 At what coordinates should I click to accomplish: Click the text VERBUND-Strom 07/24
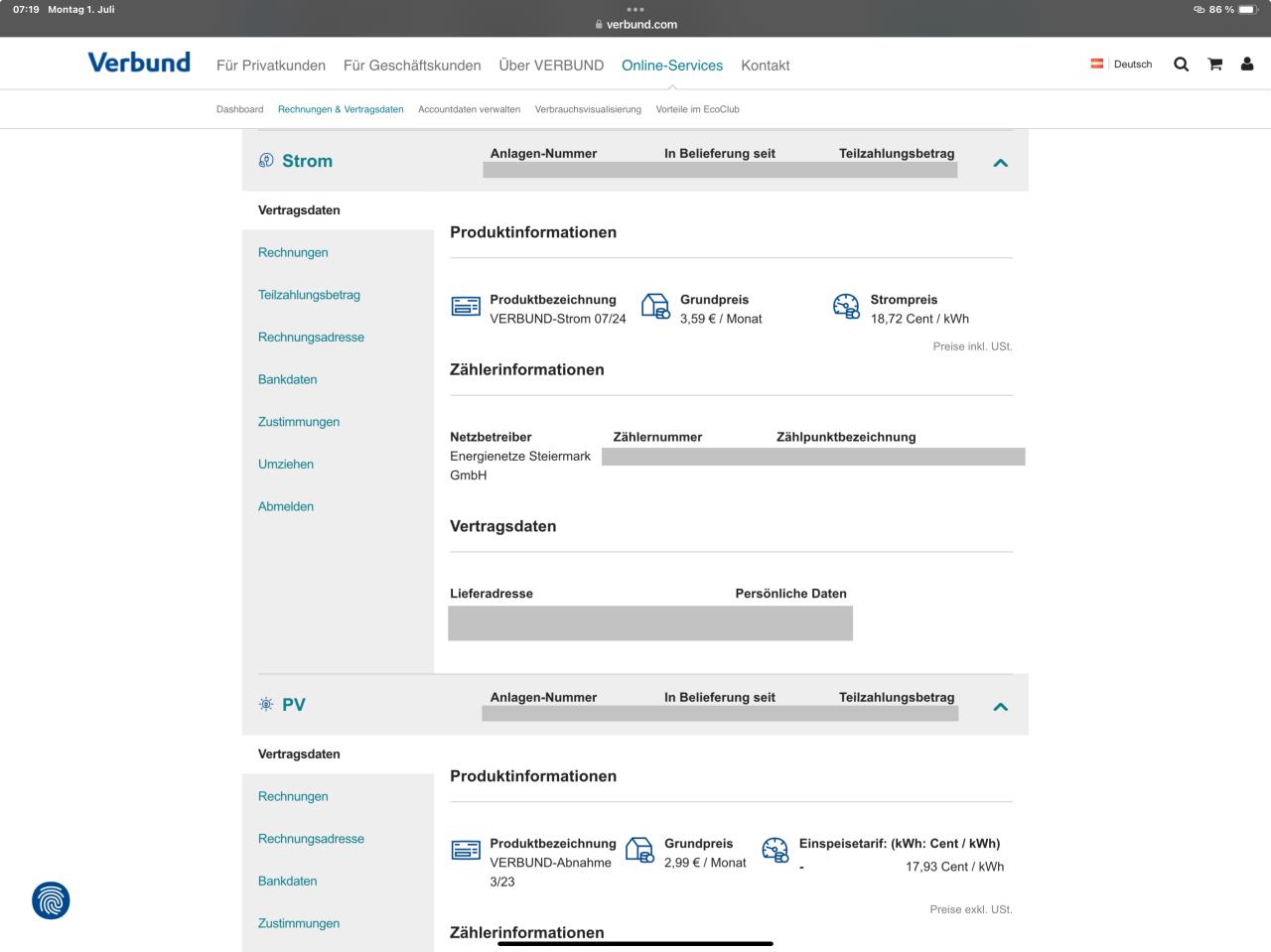tap(558, 319)
